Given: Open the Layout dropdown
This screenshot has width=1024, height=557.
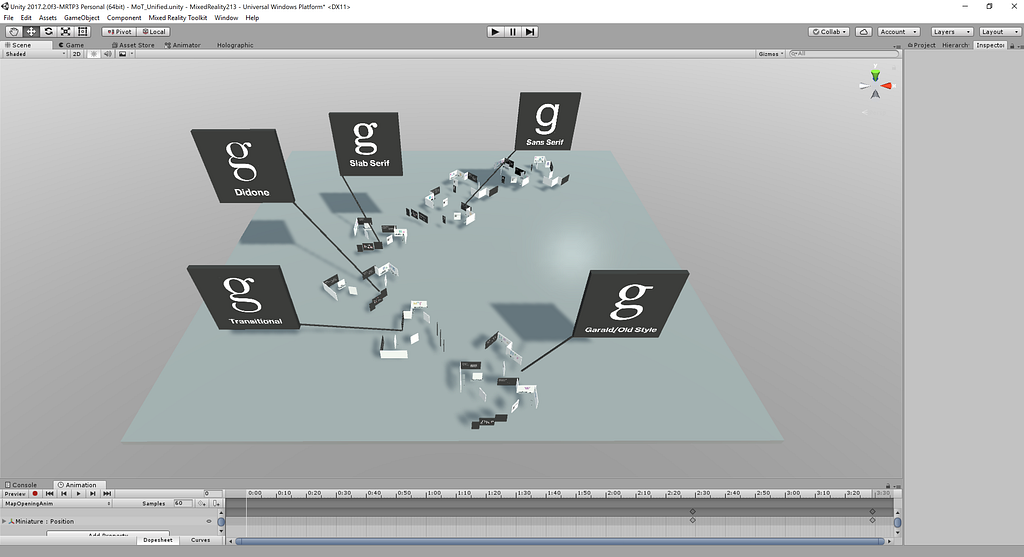Looking at the screenshot, I should click(x=999, y=31).
